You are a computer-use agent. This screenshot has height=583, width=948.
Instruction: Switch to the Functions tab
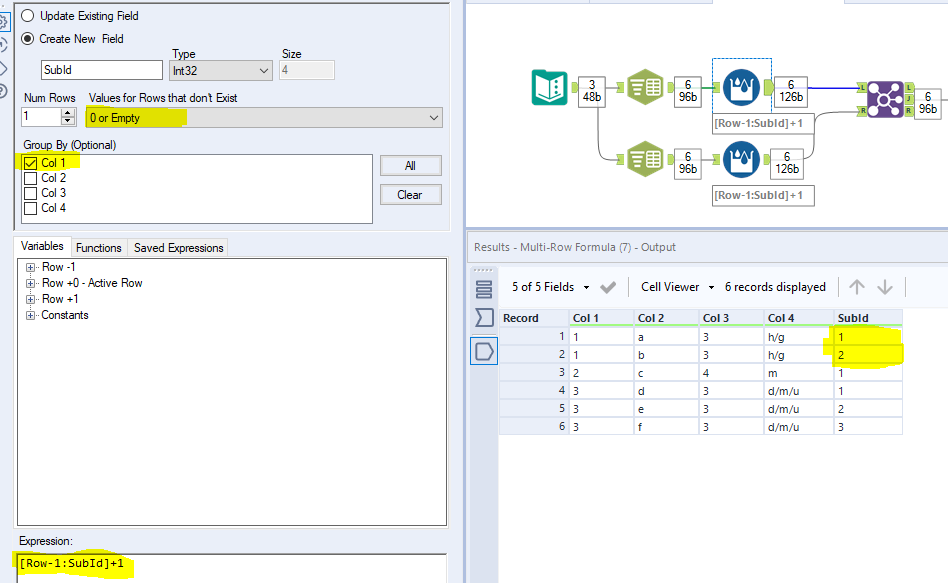coord(98,247)
